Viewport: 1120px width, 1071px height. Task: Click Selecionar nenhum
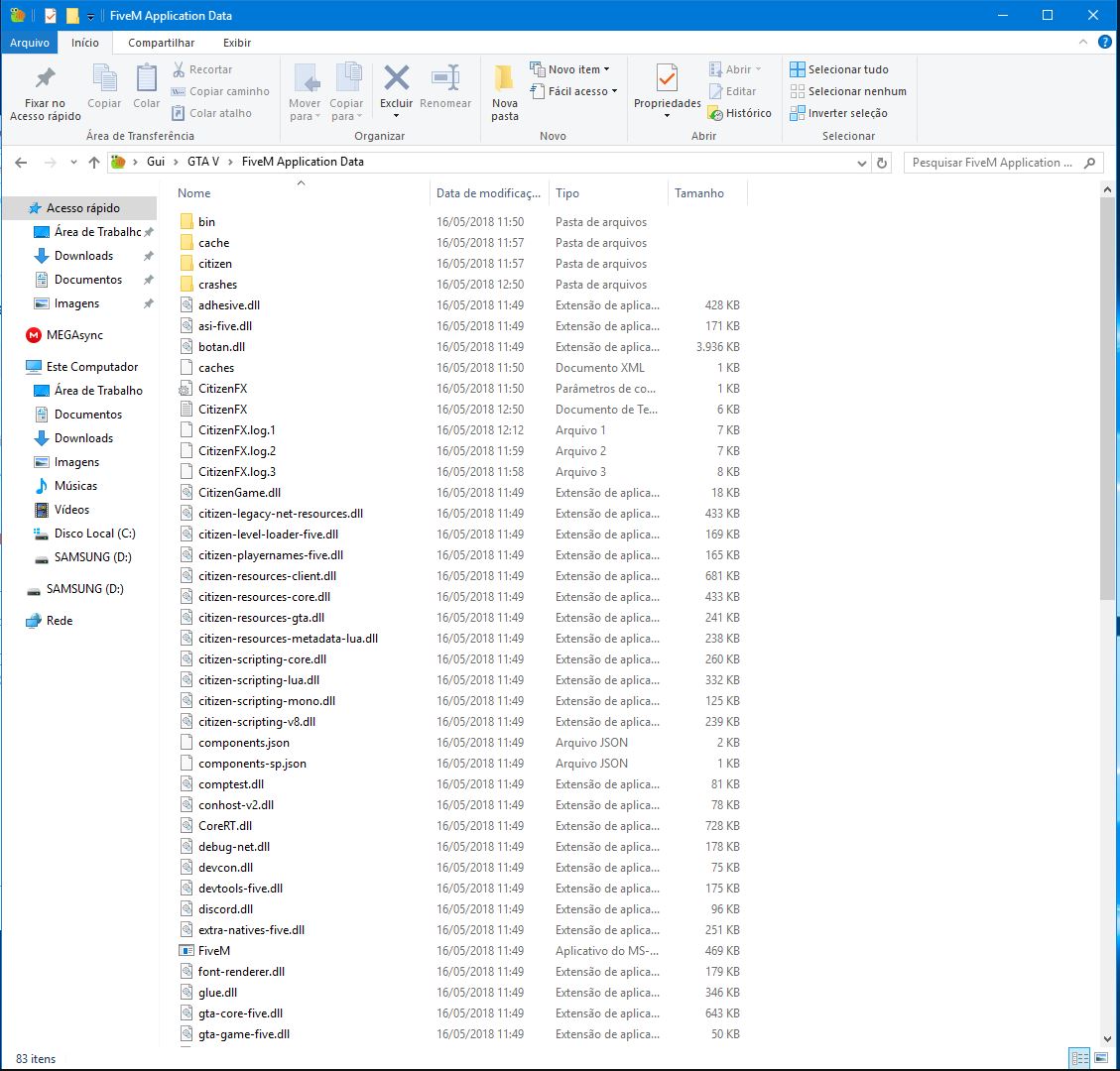click(x=848, y=91)
